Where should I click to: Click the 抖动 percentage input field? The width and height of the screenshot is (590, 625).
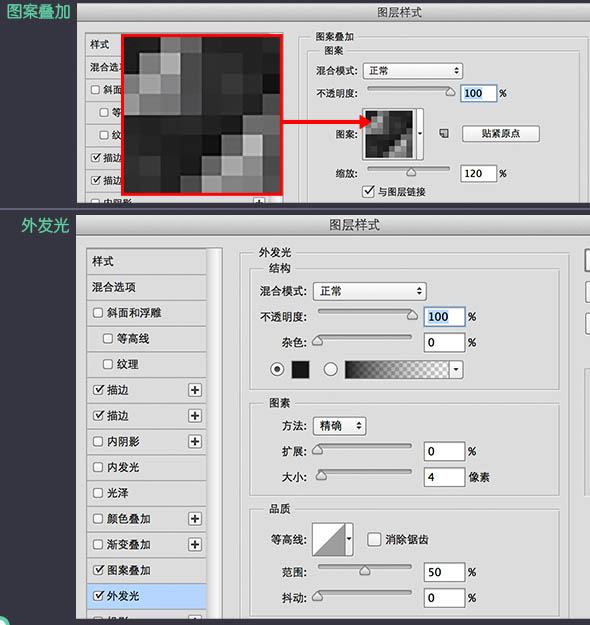pyautogui.click(x=444, y=598)
